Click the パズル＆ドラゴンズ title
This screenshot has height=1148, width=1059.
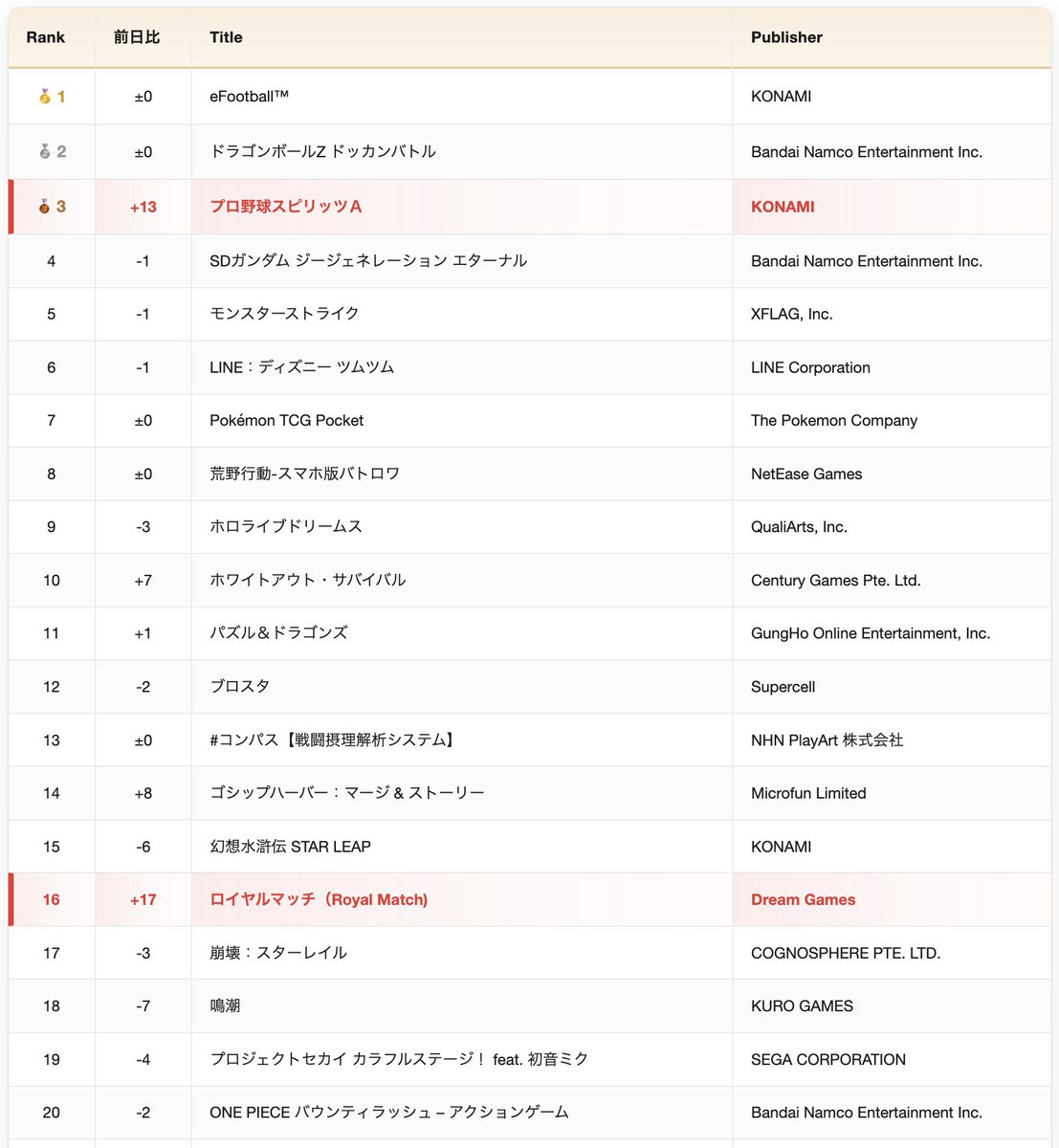pos(278,633)
